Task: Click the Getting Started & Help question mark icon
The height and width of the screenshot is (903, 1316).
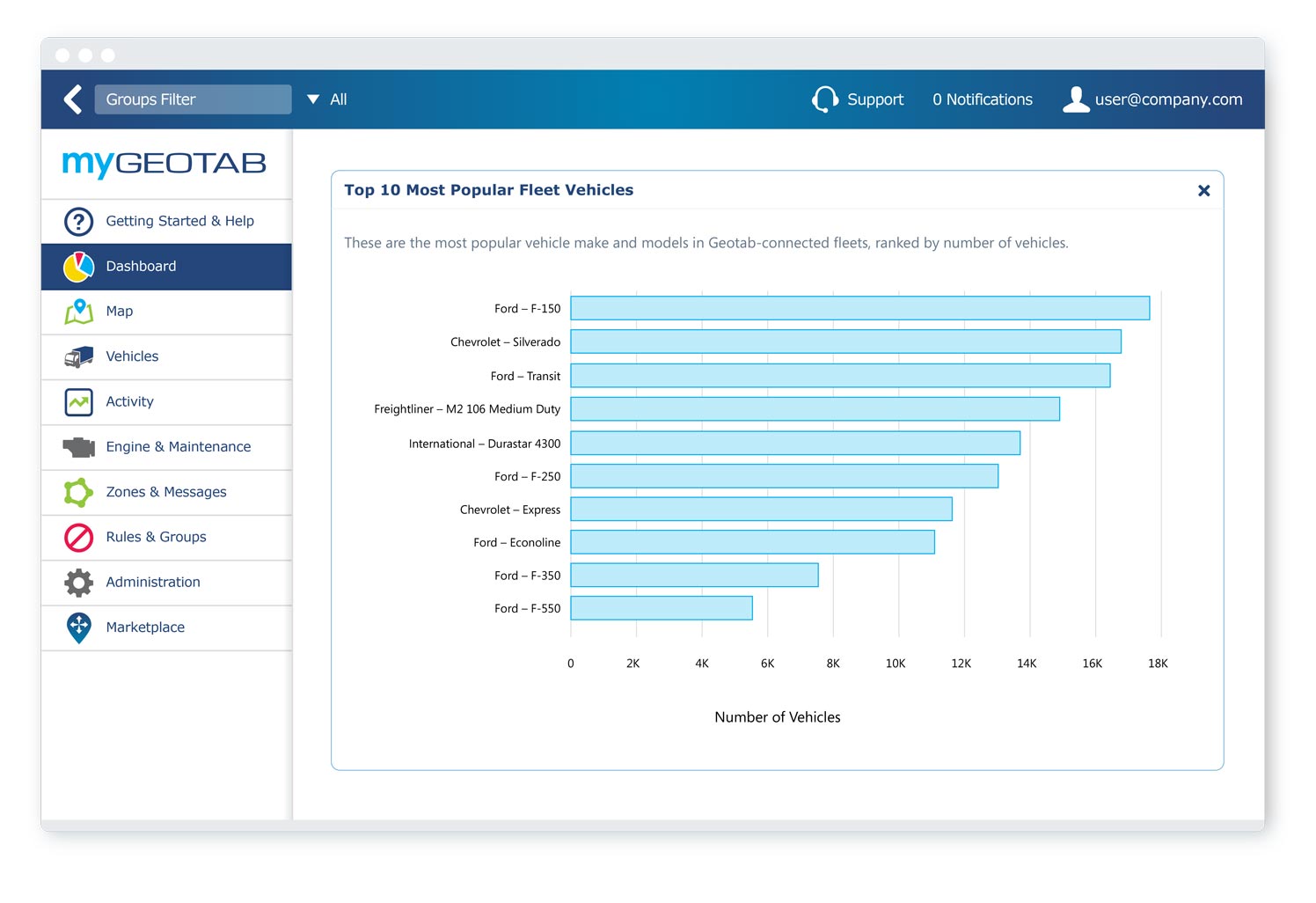Action: 79,221
